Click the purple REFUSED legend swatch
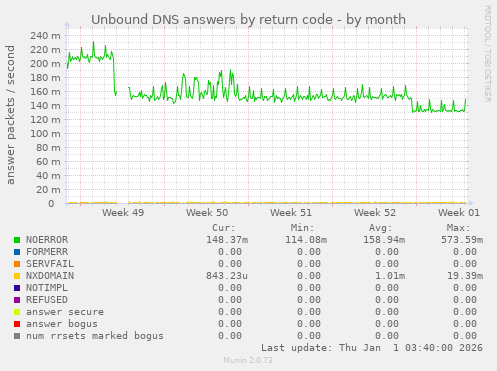 (x=17, y=300)
